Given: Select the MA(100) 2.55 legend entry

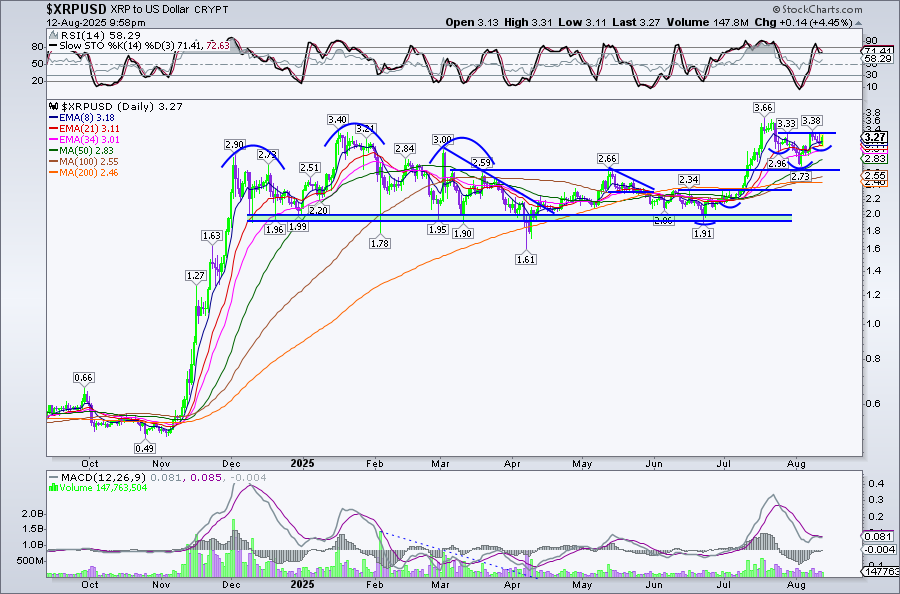Looking at the screenshot, I should 84,161.
